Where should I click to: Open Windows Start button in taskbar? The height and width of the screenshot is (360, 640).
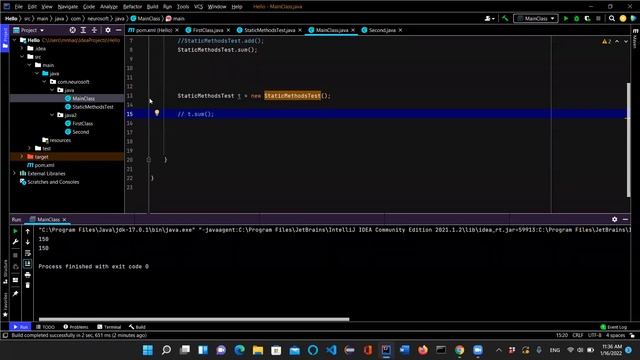[x=148, y=350]
